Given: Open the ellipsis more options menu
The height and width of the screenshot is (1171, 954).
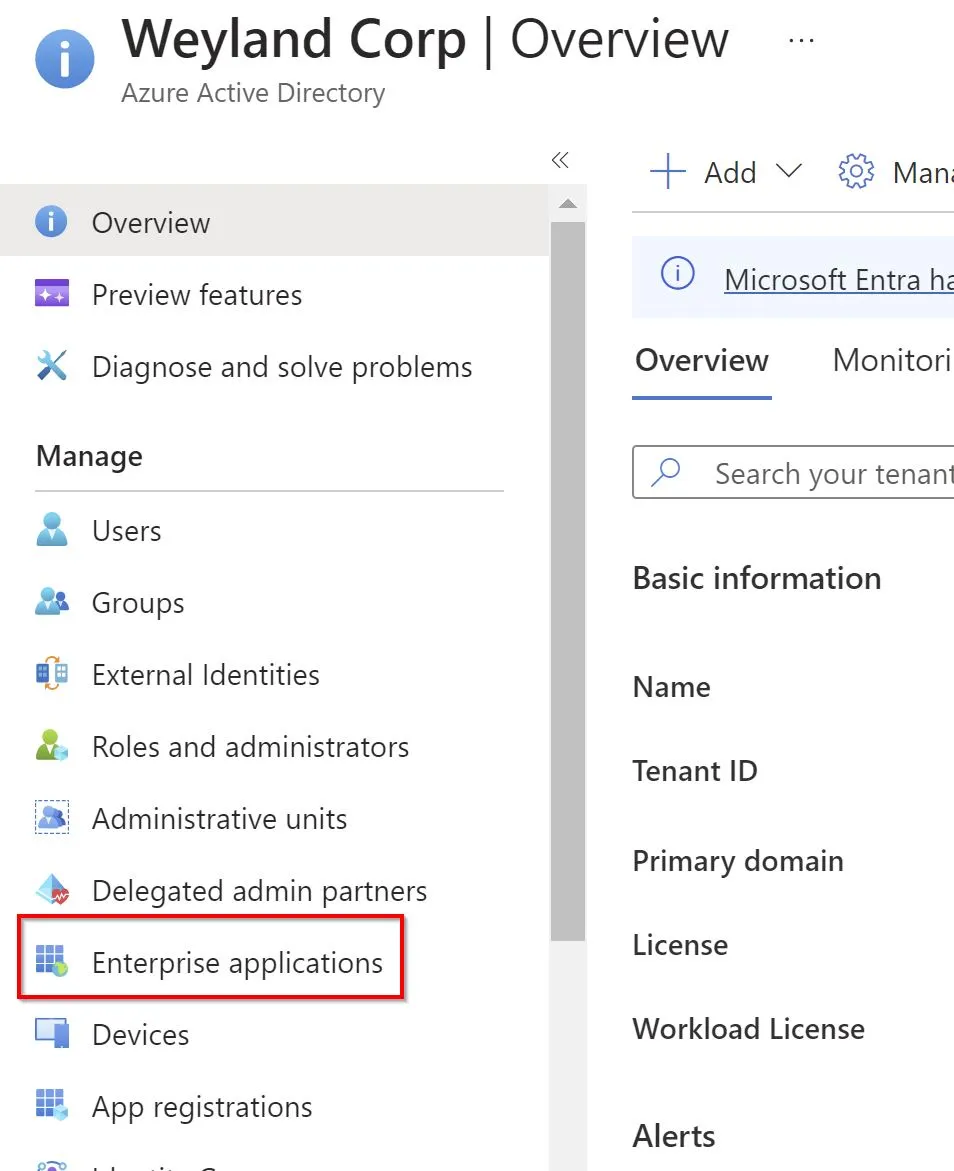Looking at the screenshot, I should (801, 40).
